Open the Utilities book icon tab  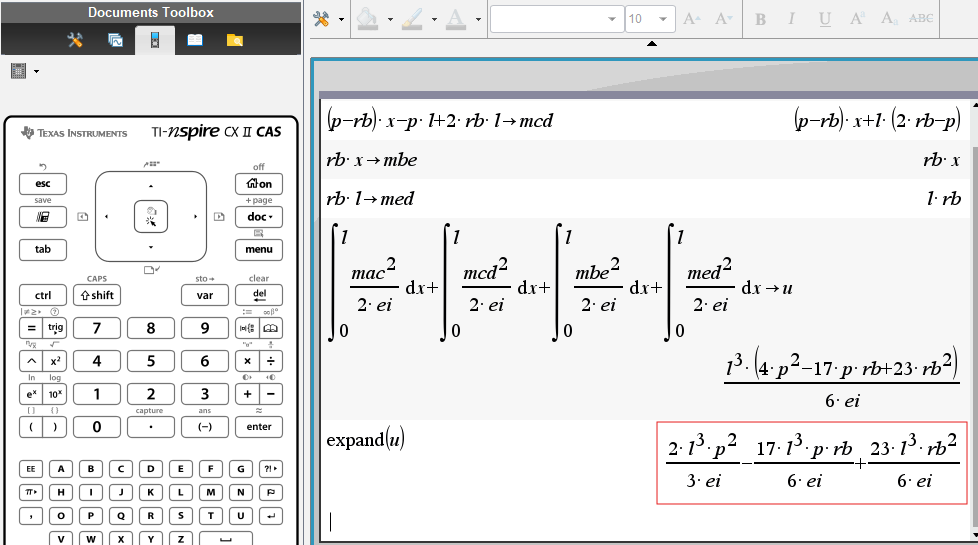[195, 40]
